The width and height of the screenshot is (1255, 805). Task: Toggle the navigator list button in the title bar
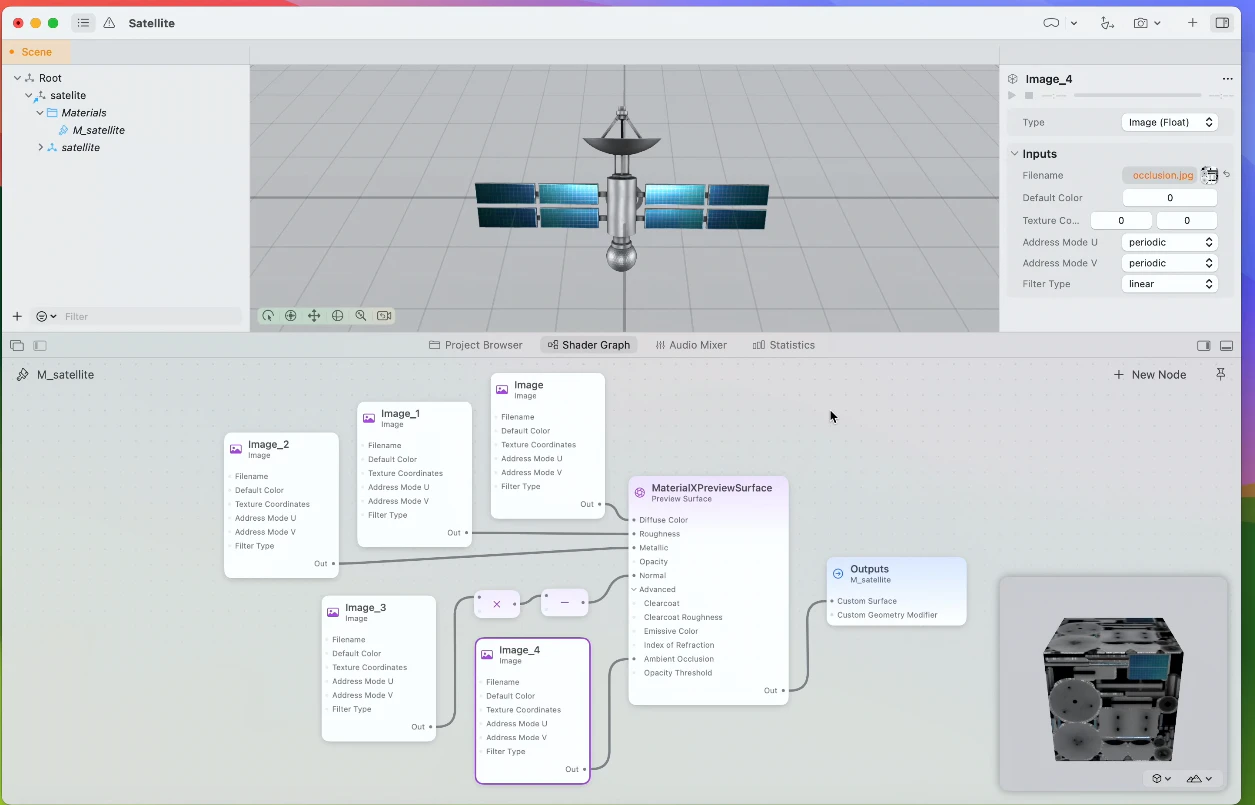click(83, 23)
